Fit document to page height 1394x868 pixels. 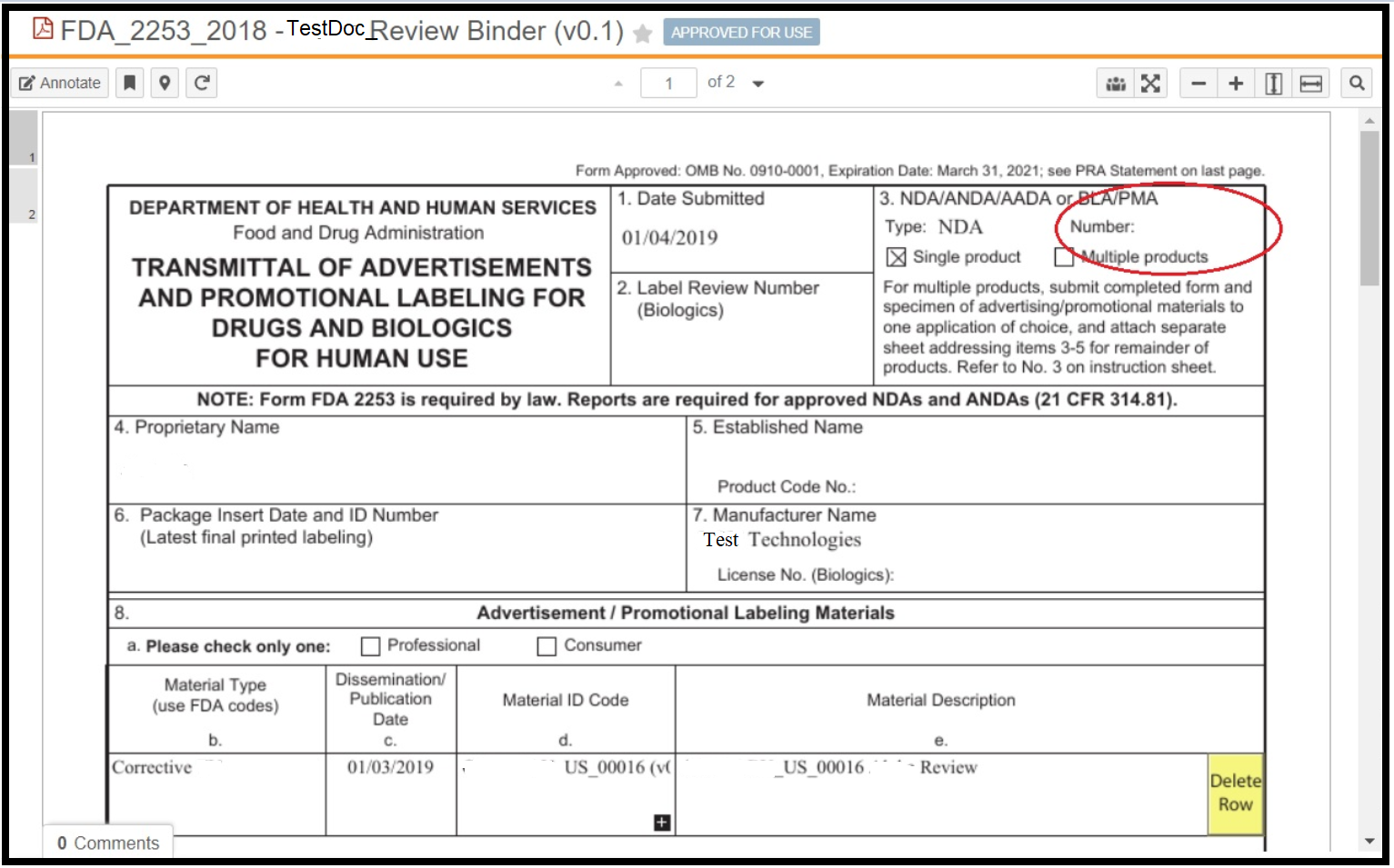tap(1273, 84)
